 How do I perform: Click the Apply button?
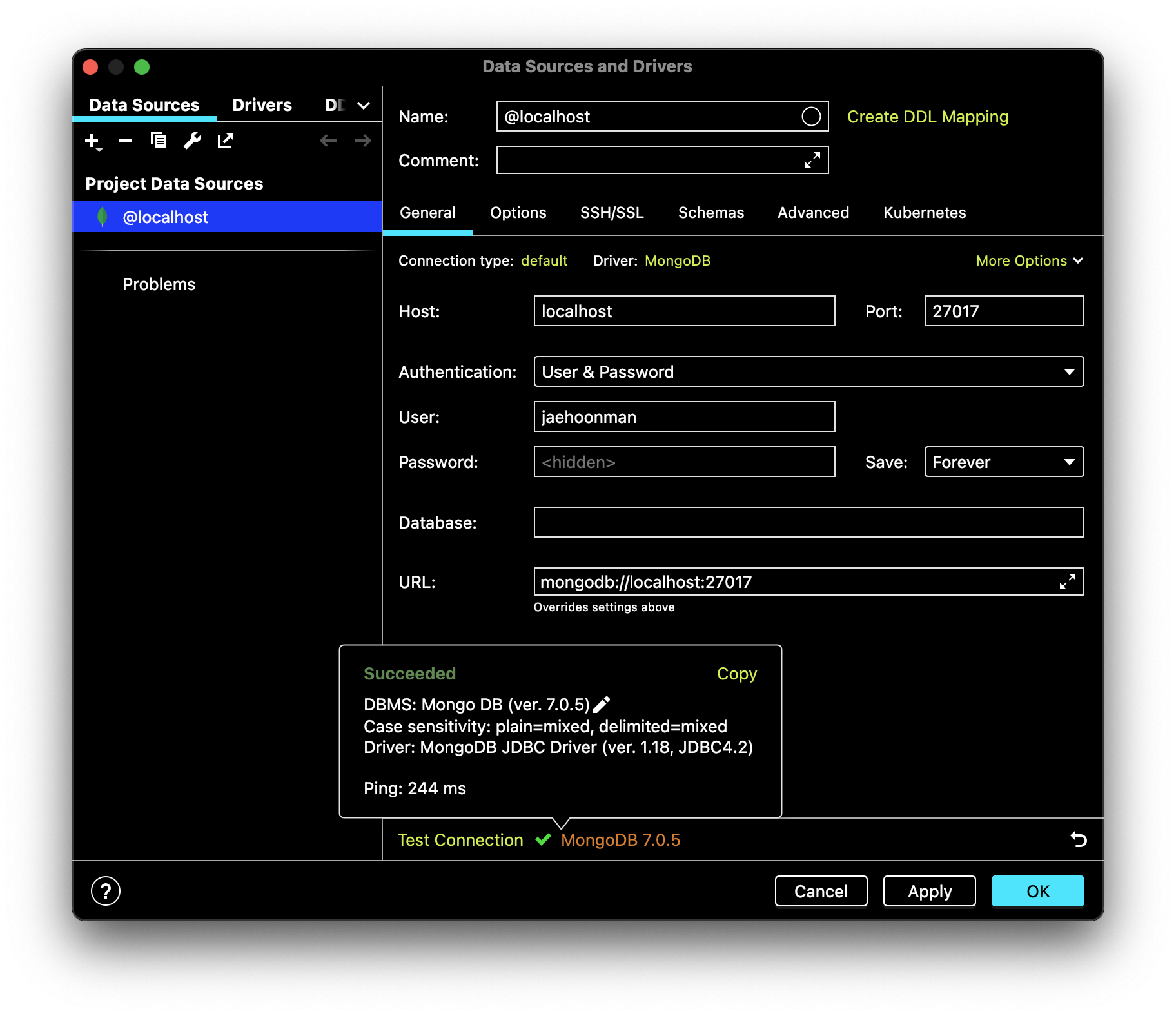coord(929,891)
